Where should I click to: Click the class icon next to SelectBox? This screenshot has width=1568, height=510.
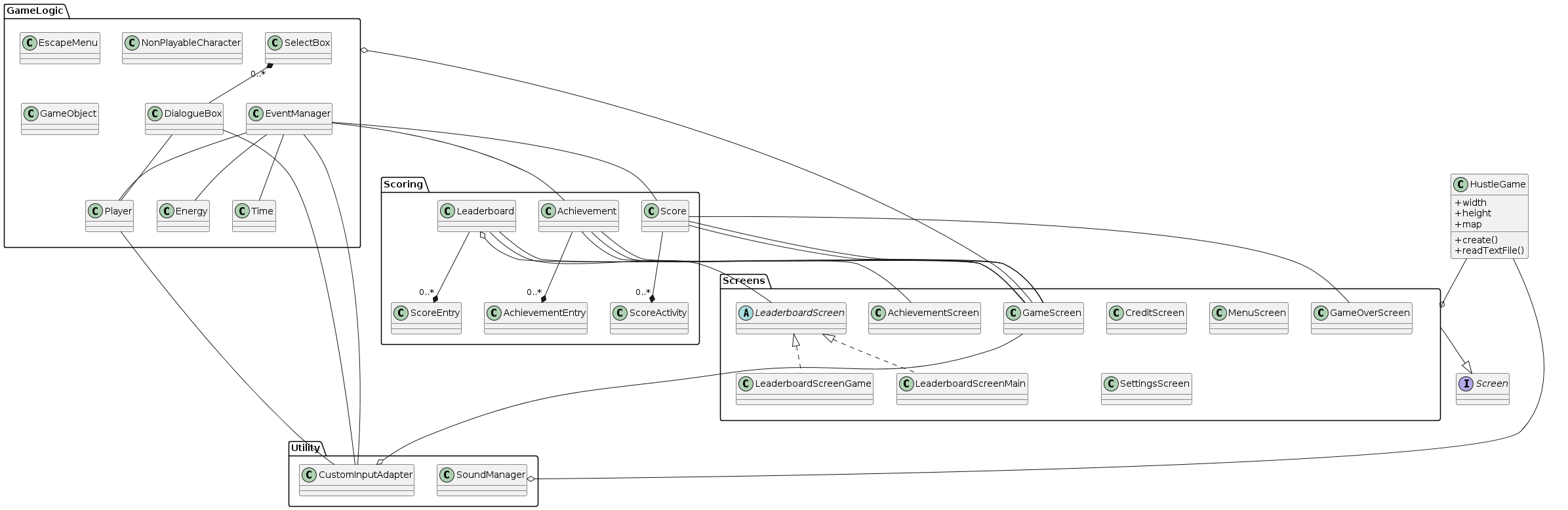coord(275,43)
